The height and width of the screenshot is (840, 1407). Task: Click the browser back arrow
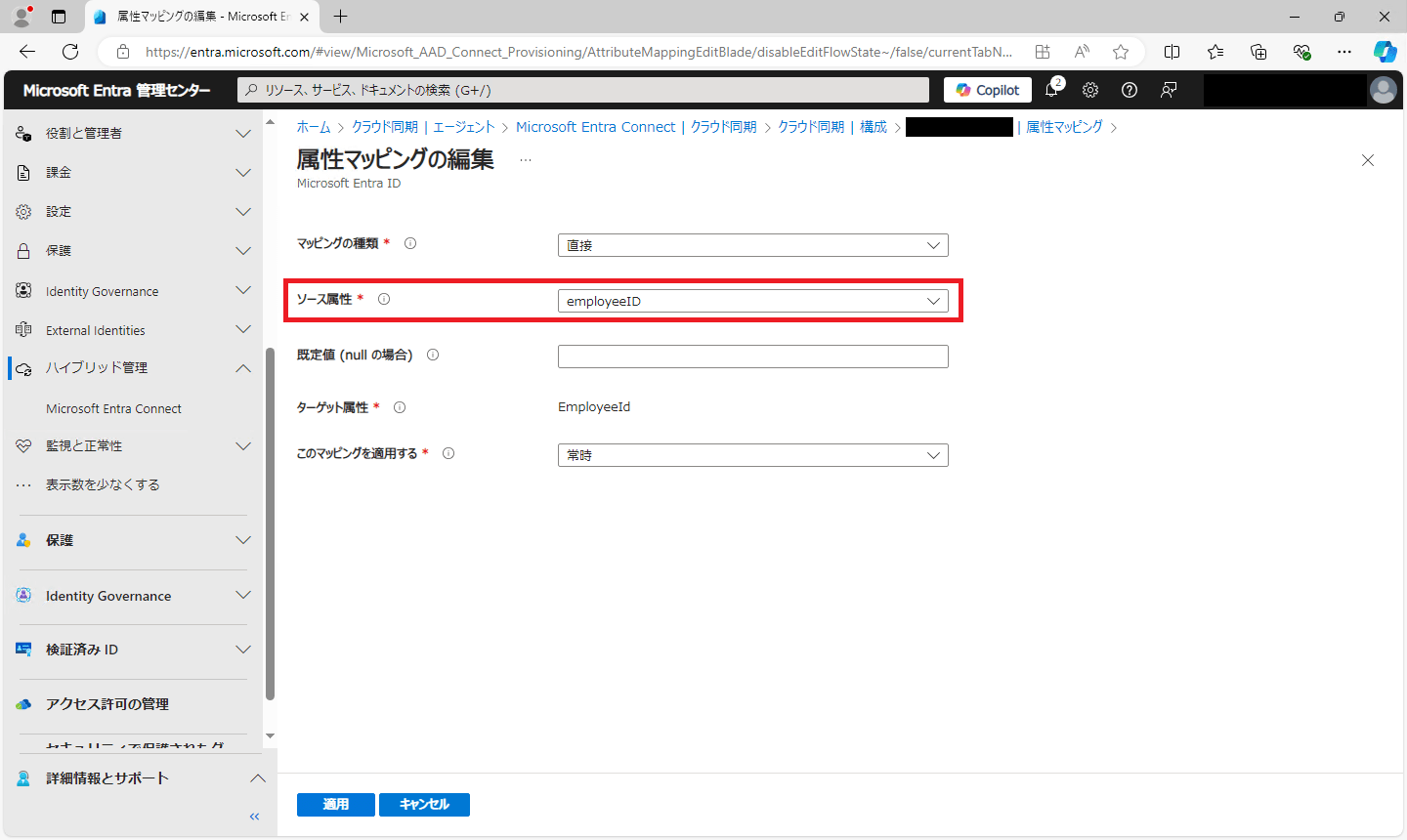(x=27, y=52)
